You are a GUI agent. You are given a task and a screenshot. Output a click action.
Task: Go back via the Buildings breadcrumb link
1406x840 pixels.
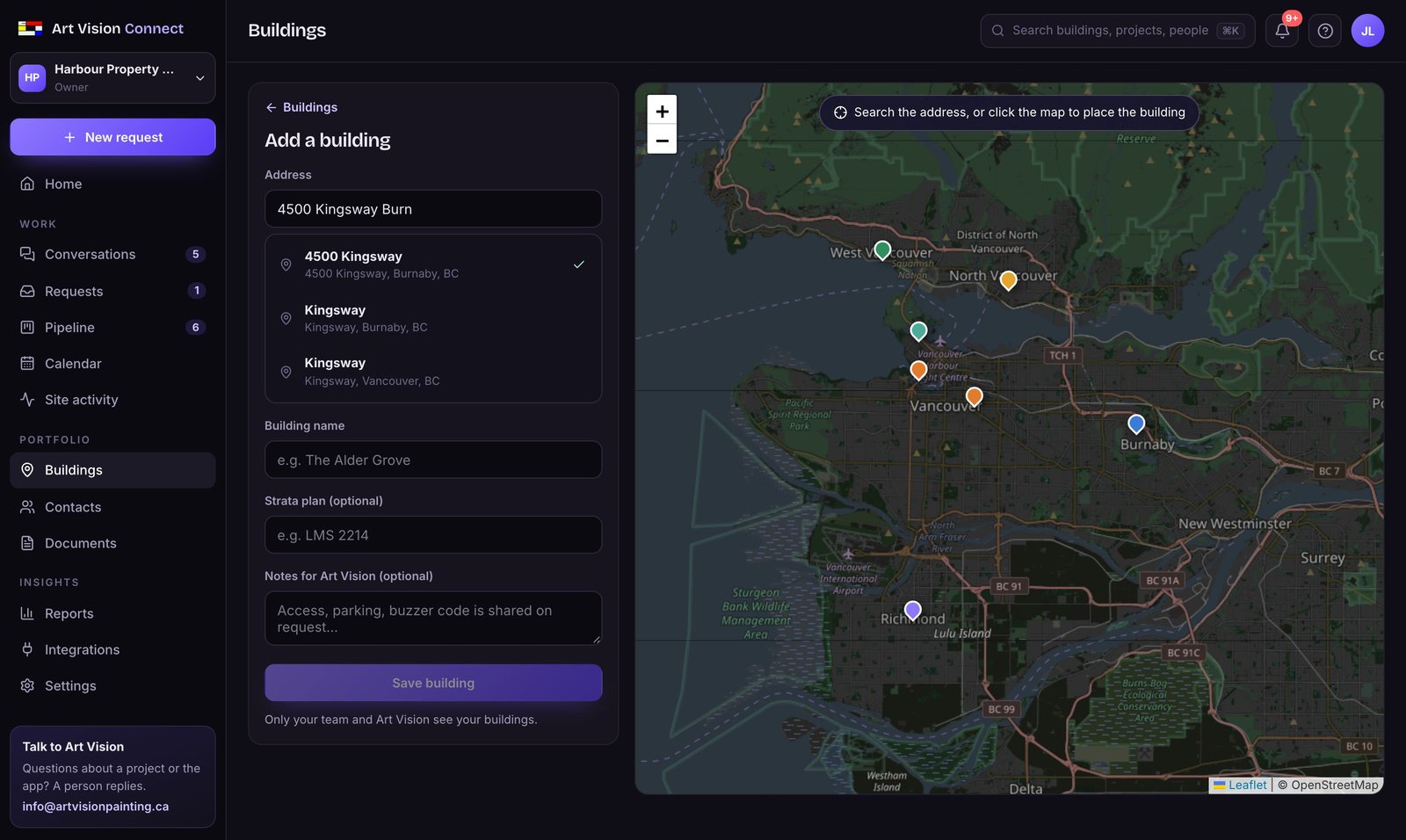[x=301, y=107]
